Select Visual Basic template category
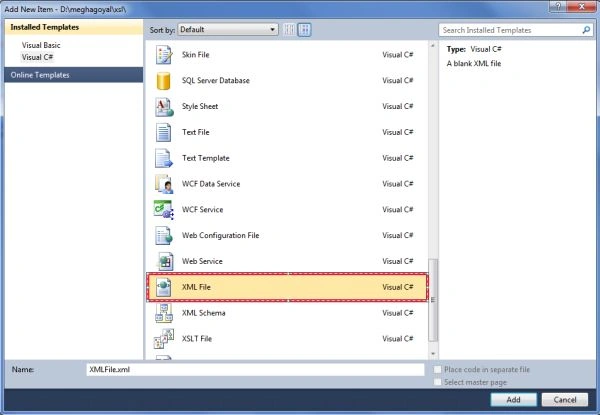The width and height of the screenshot is (600, 415). pos(41,45)
